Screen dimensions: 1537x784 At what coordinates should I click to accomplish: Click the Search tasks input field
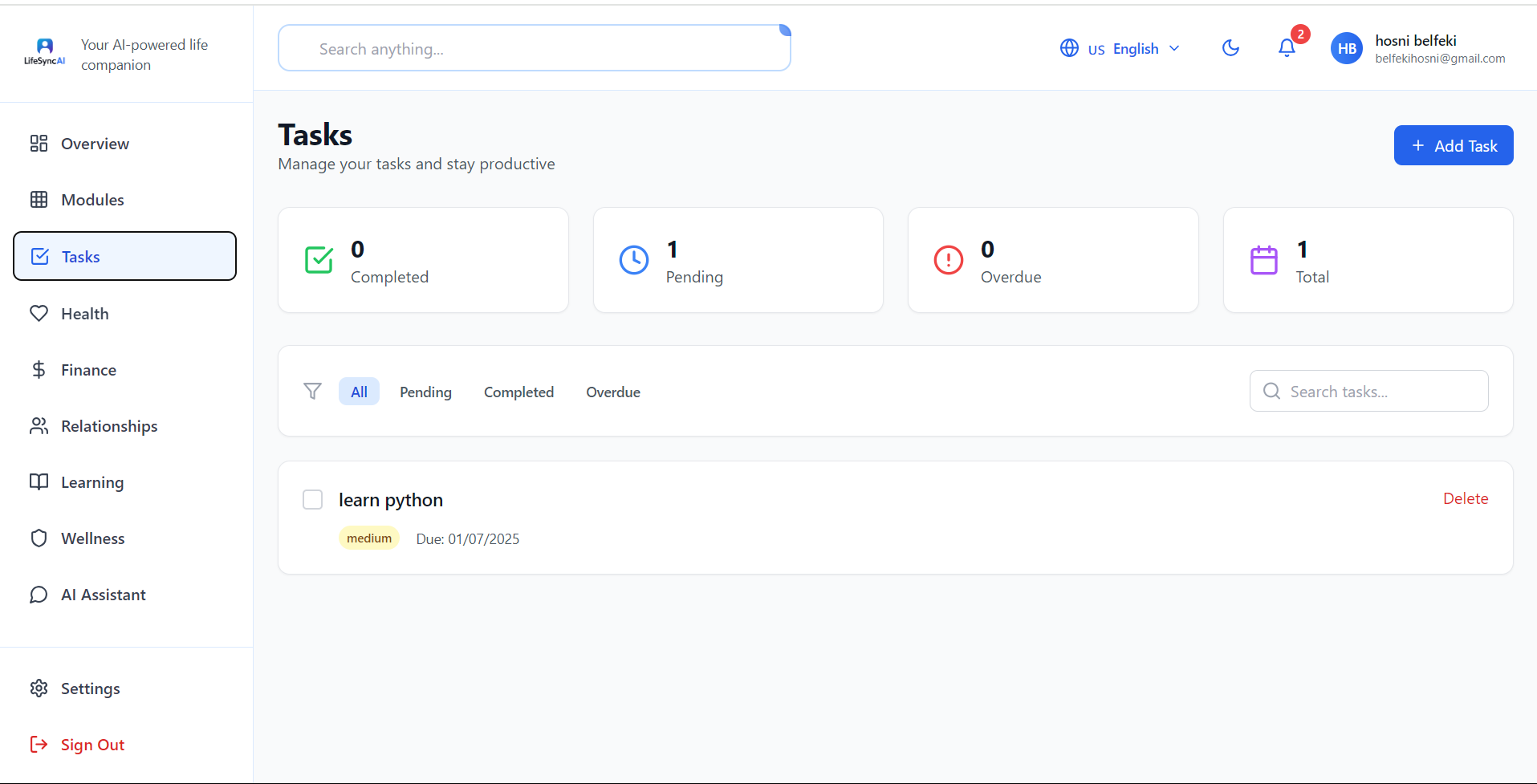tap(1368, 391)
